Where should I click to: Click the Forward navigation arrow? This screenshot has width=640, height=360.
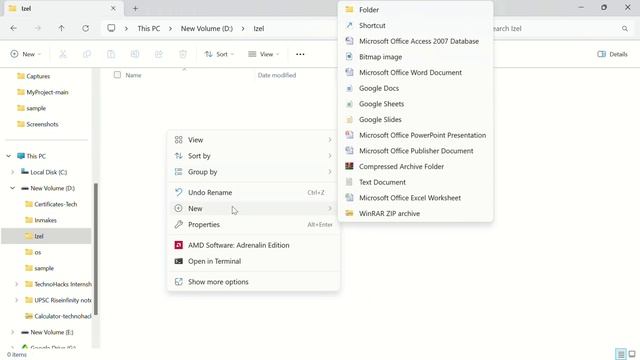pos(38,28)
